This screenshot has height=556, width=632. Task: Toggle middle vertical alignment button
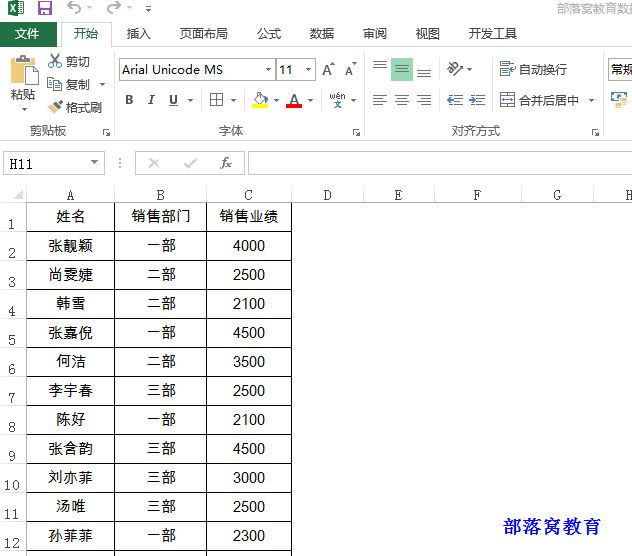pyautogui.click(x=402, y=69)
